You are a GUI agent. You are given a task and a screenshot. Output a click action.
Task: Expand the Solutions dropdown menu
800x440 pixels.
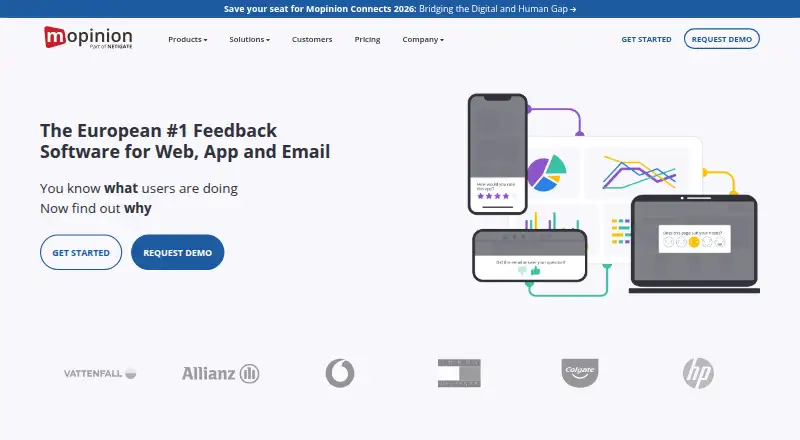[249, 39]
